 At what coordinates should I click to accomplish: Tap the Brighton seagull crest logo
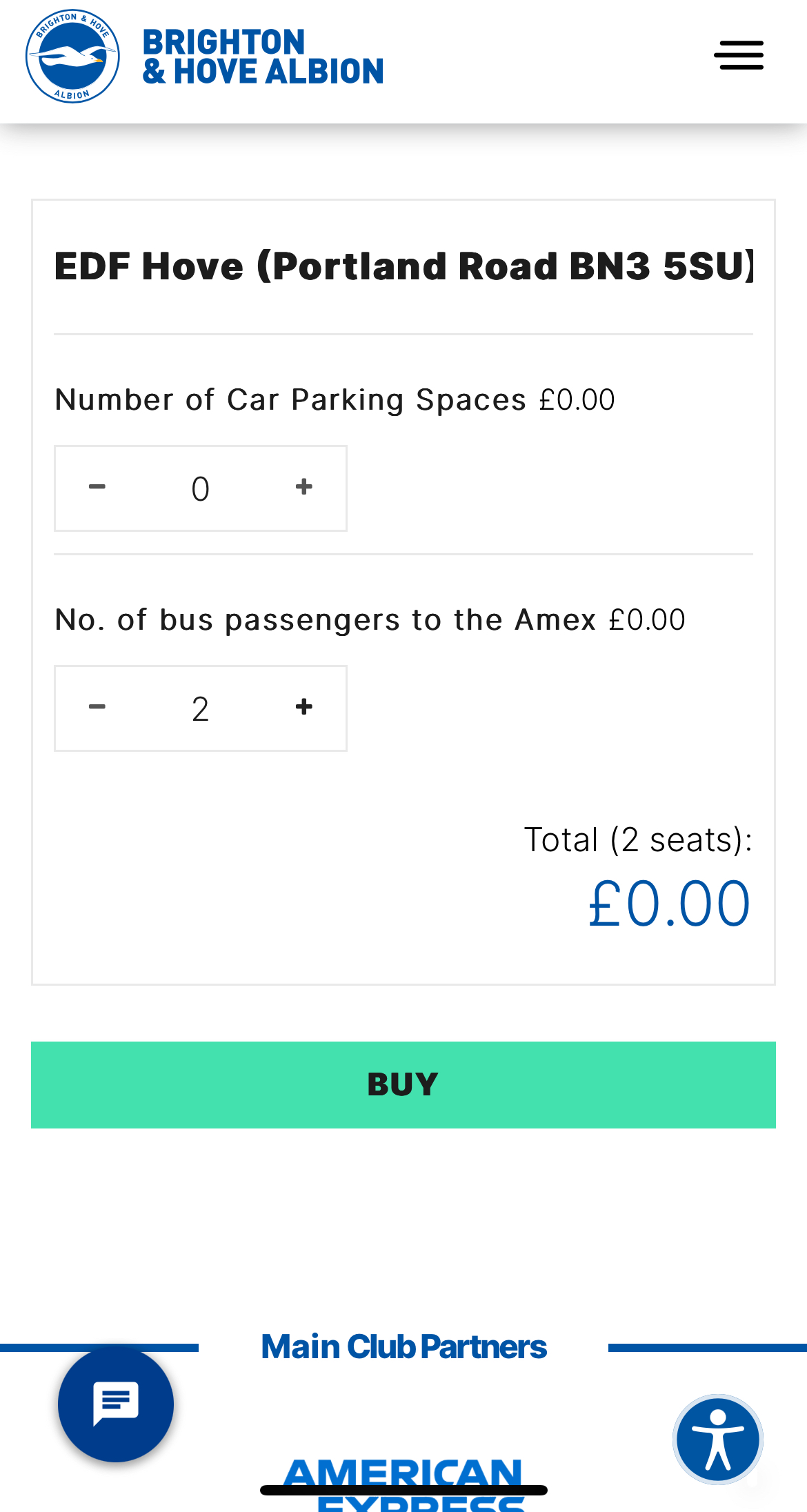[x=72, y=56]
